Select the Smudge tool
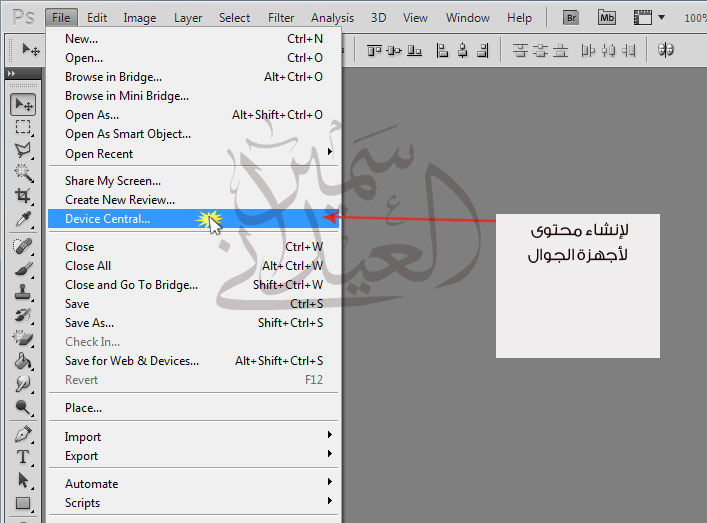This screenshot has width=707, height=523. (23, 384)
